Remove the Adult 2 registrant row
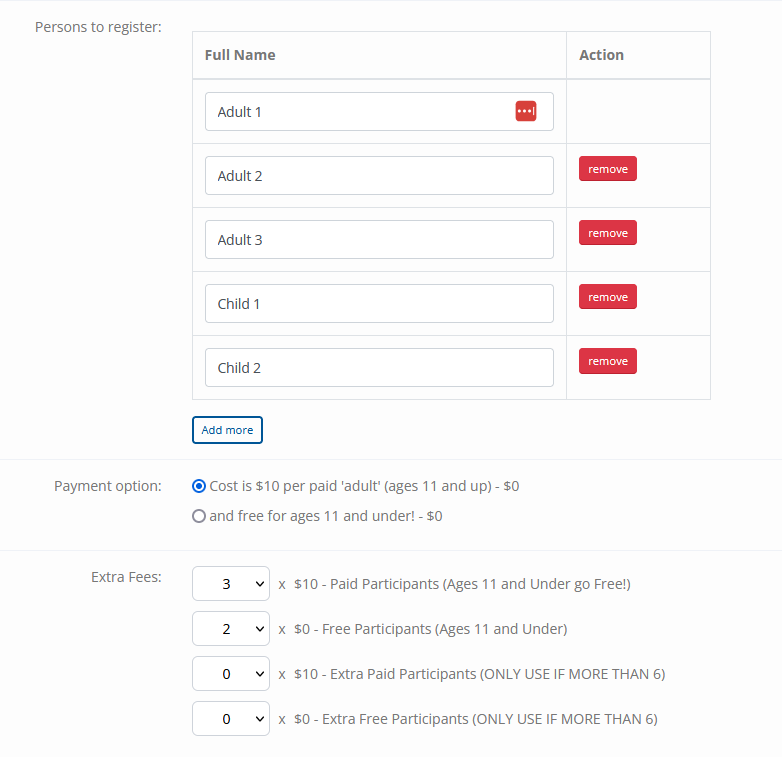The width and height of the screenshot is (782, 757). pyautogui.click(x=608, y=169)
